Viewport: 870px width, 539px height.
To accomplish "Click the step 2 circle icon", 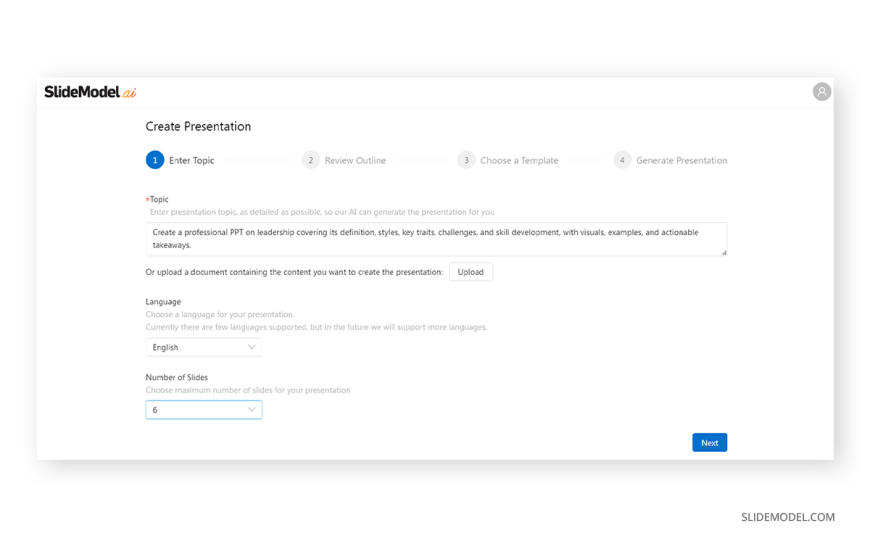I will (311, 160).
